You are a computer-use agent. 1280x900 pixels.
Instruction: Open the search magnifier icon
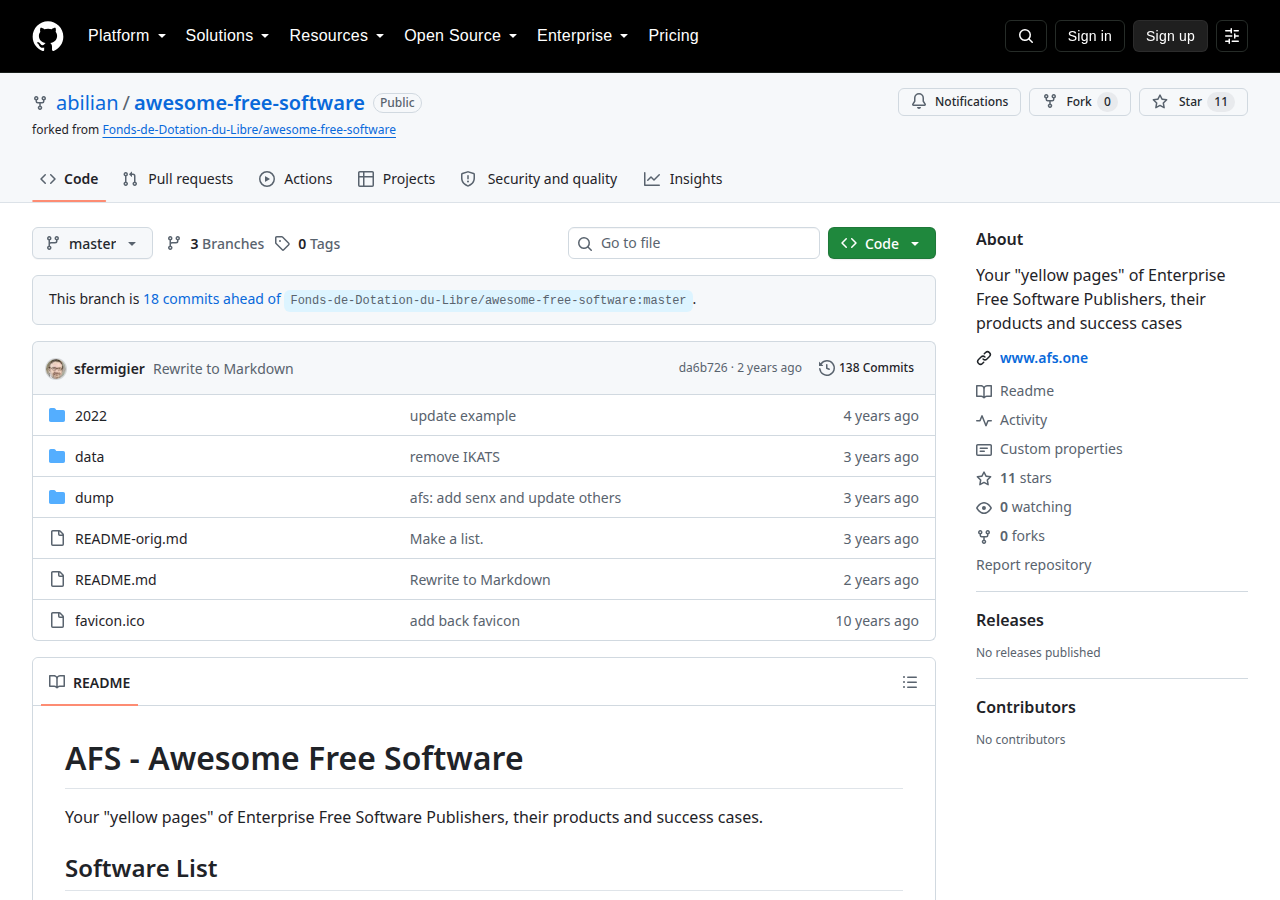(1026, 36)
